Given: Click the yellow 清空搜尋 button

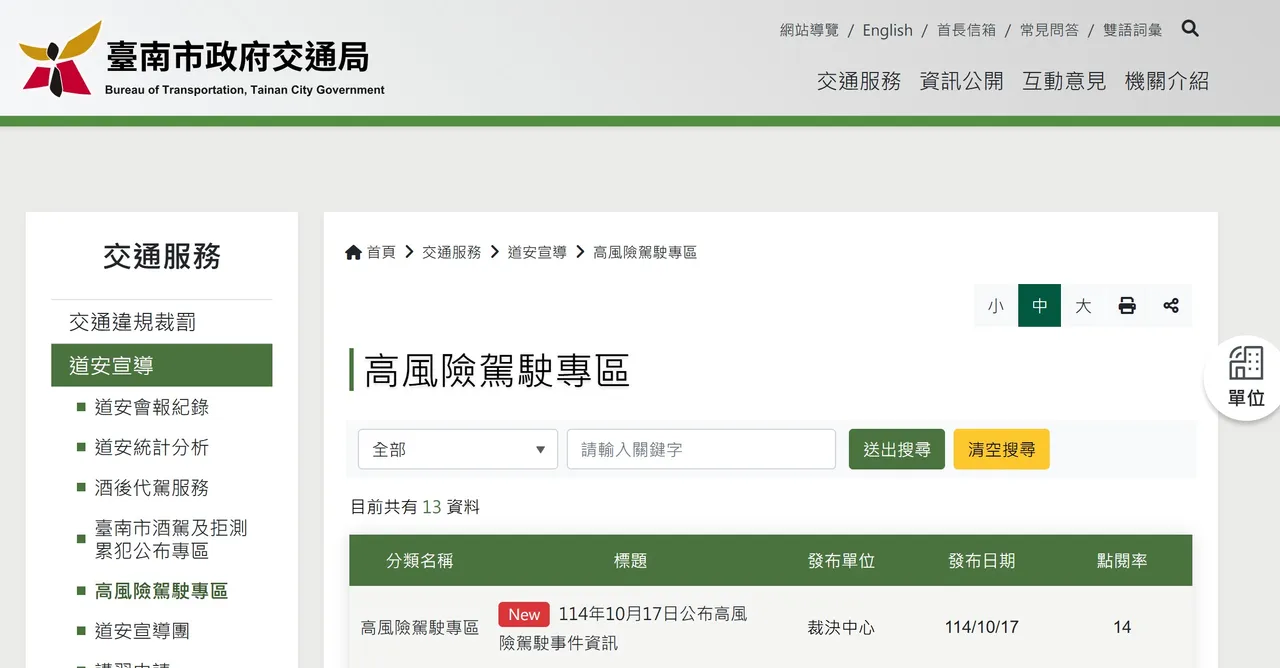Looking at the screenshot, I should (1001, 450).
